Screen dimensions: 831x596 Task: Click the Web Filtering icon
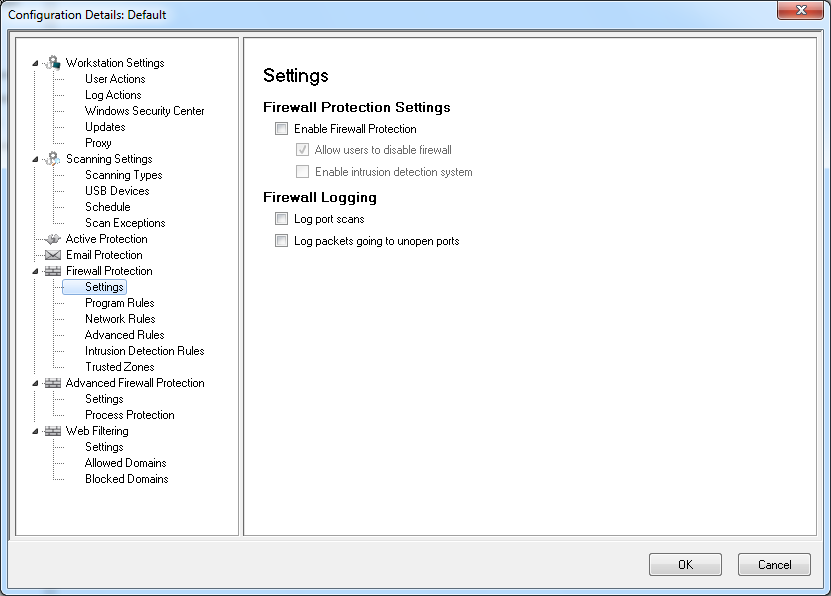[53, 431]
